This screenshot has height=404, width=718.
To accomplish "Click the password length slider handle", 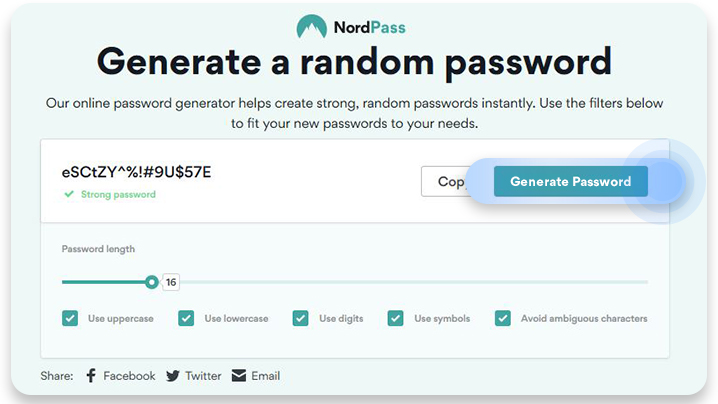I will click(152, 282).
